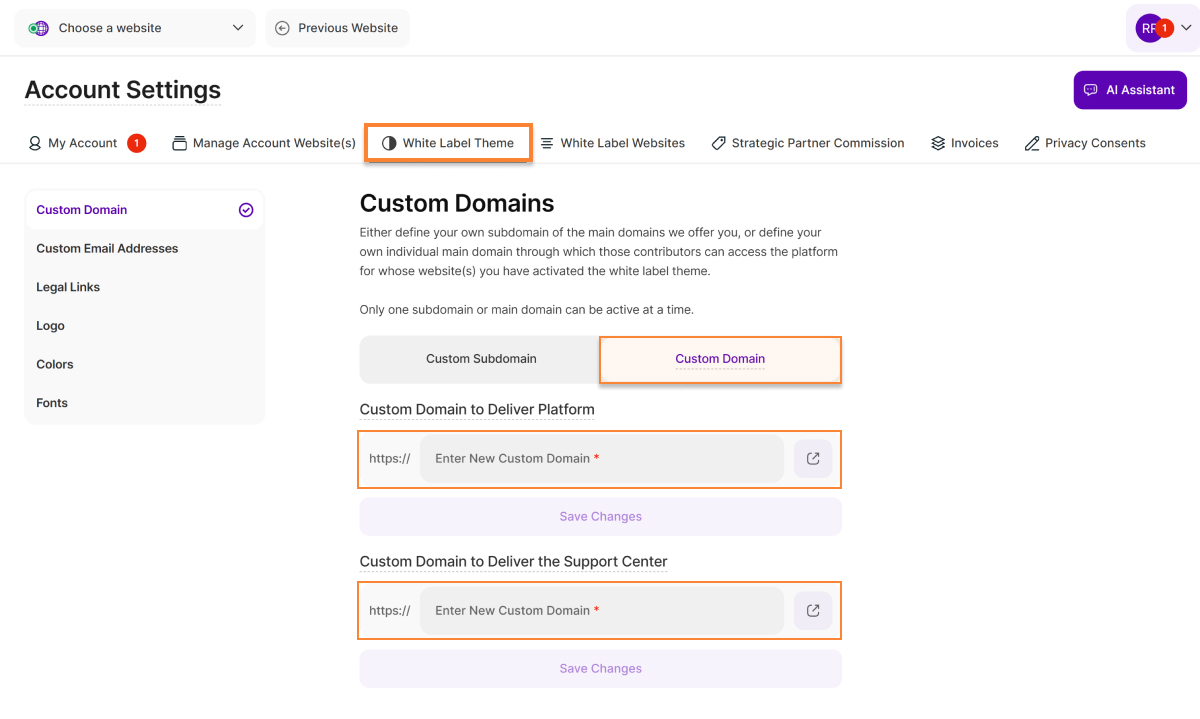The image size is (1200, 719).
Task: Open the AI Assistant chat
Action: 1129,90
